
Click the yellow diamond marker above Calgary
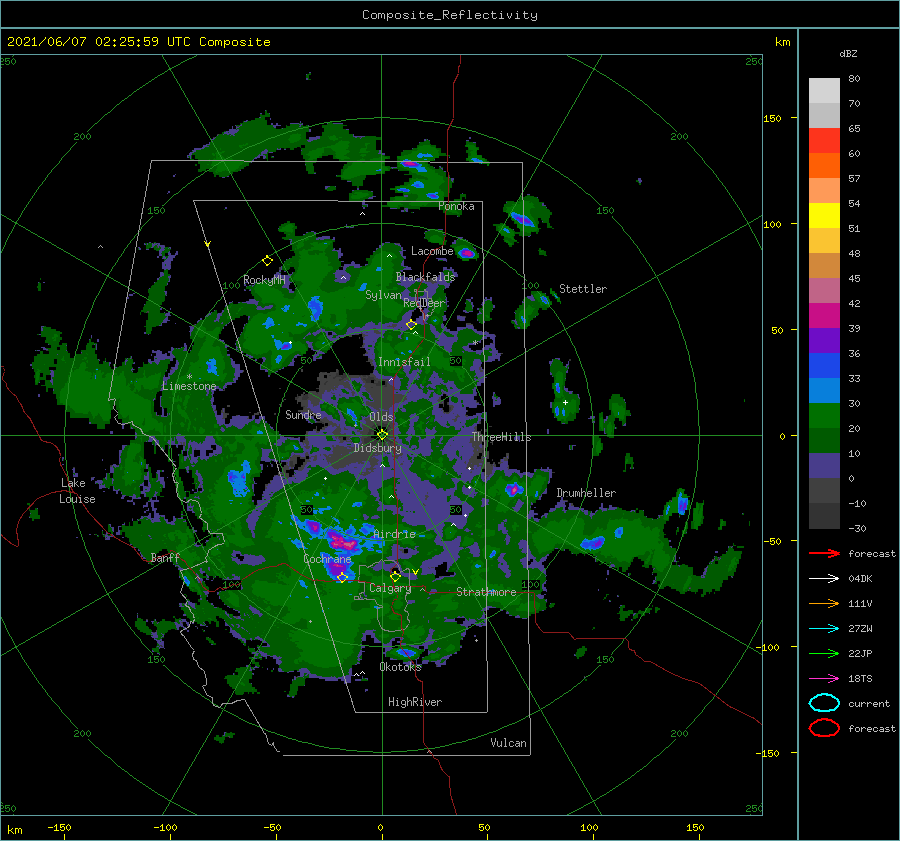(395, 576)
